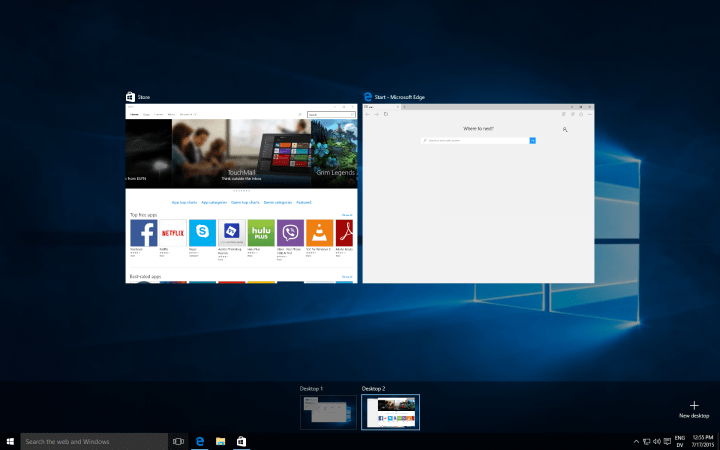Open the Action Center notification icon
The image size is (720, 450).
click(667, 442)
